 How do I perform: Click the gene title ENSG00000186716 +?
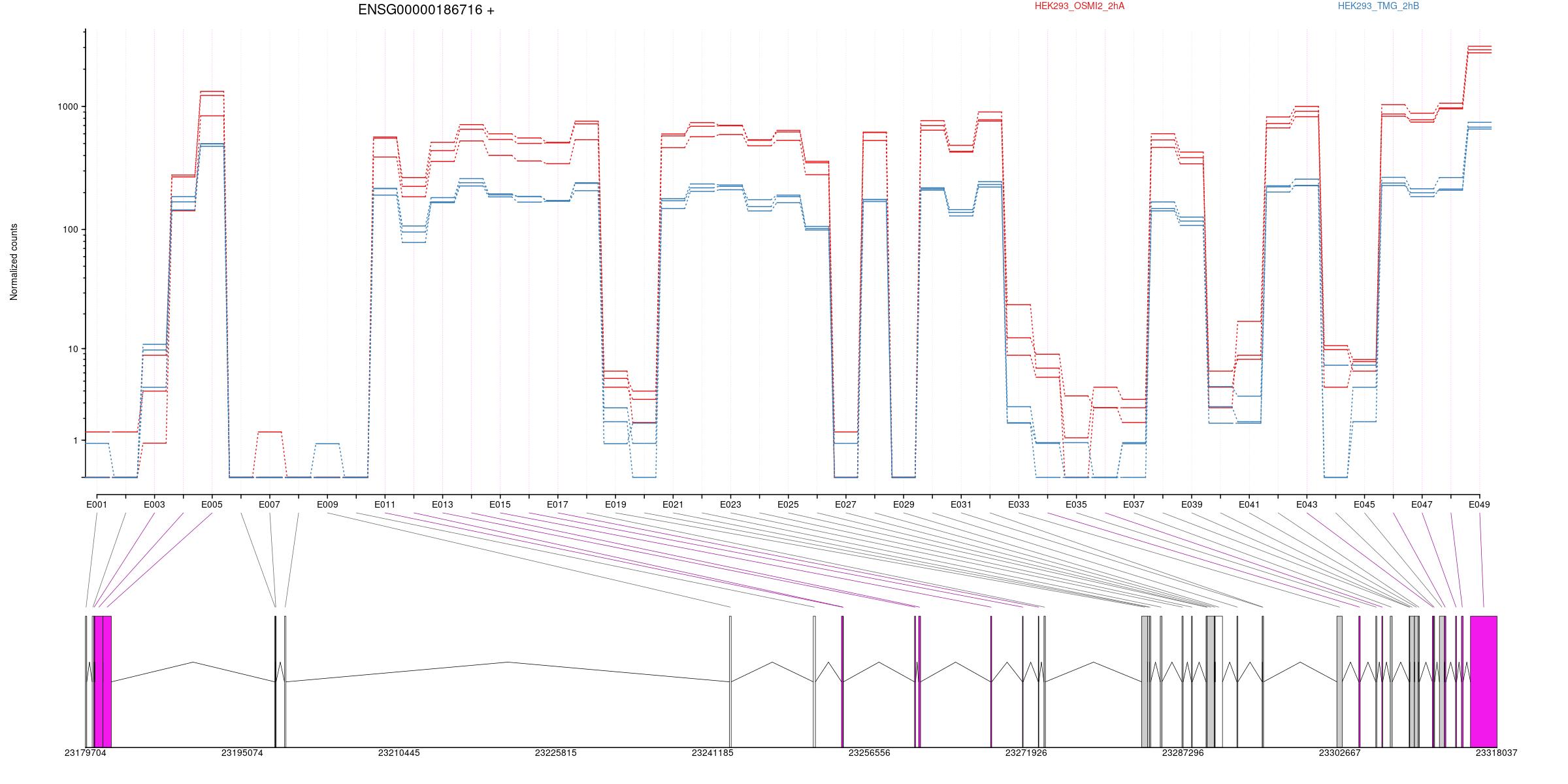pos(426,10)
